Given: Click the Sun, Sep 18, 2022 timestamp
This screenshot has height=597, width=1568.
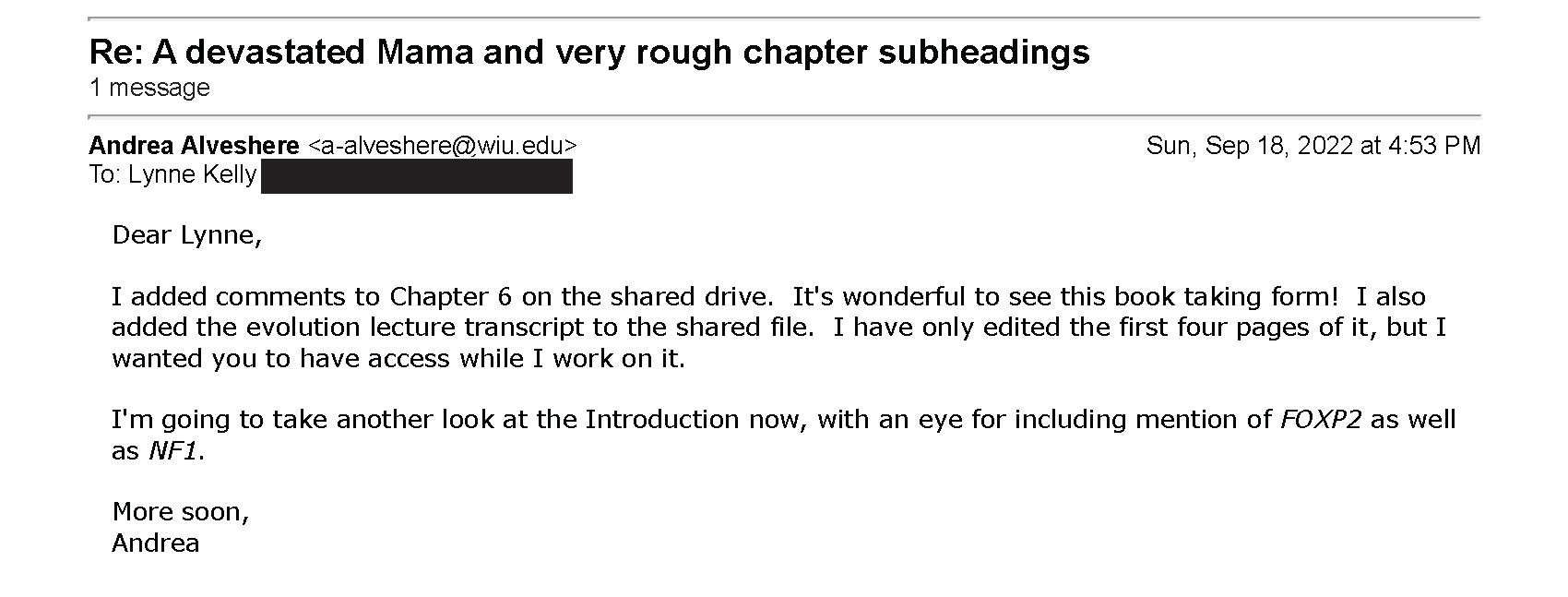Looking at the screenshot, I should coord(1313,146).
